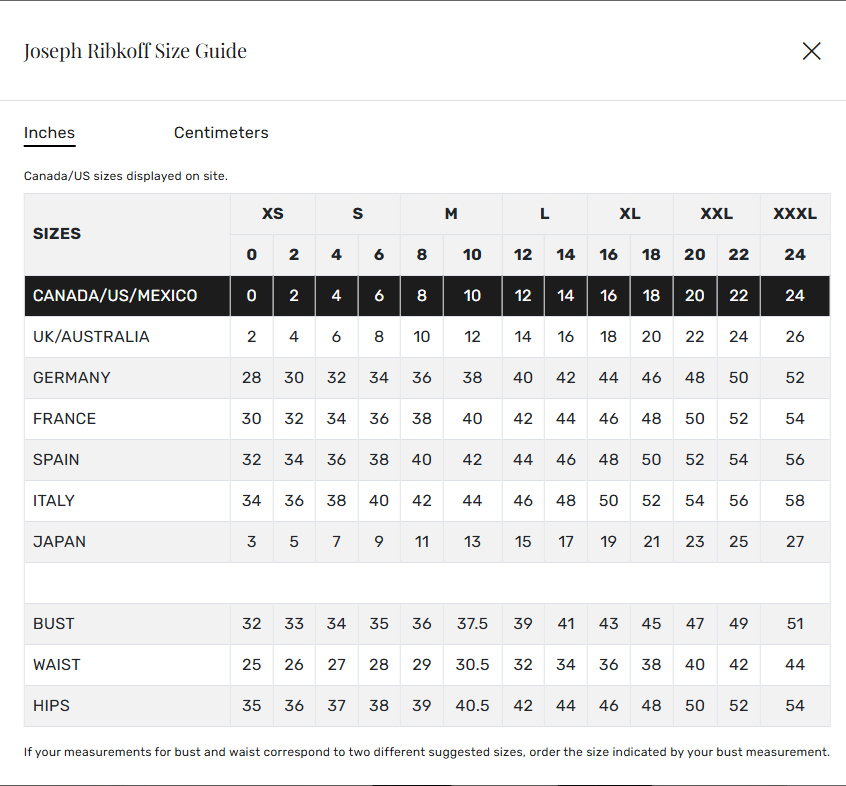Select the SIZES table header cell
This screenshot has height=786, width=846.
click(x=57, y=233)
